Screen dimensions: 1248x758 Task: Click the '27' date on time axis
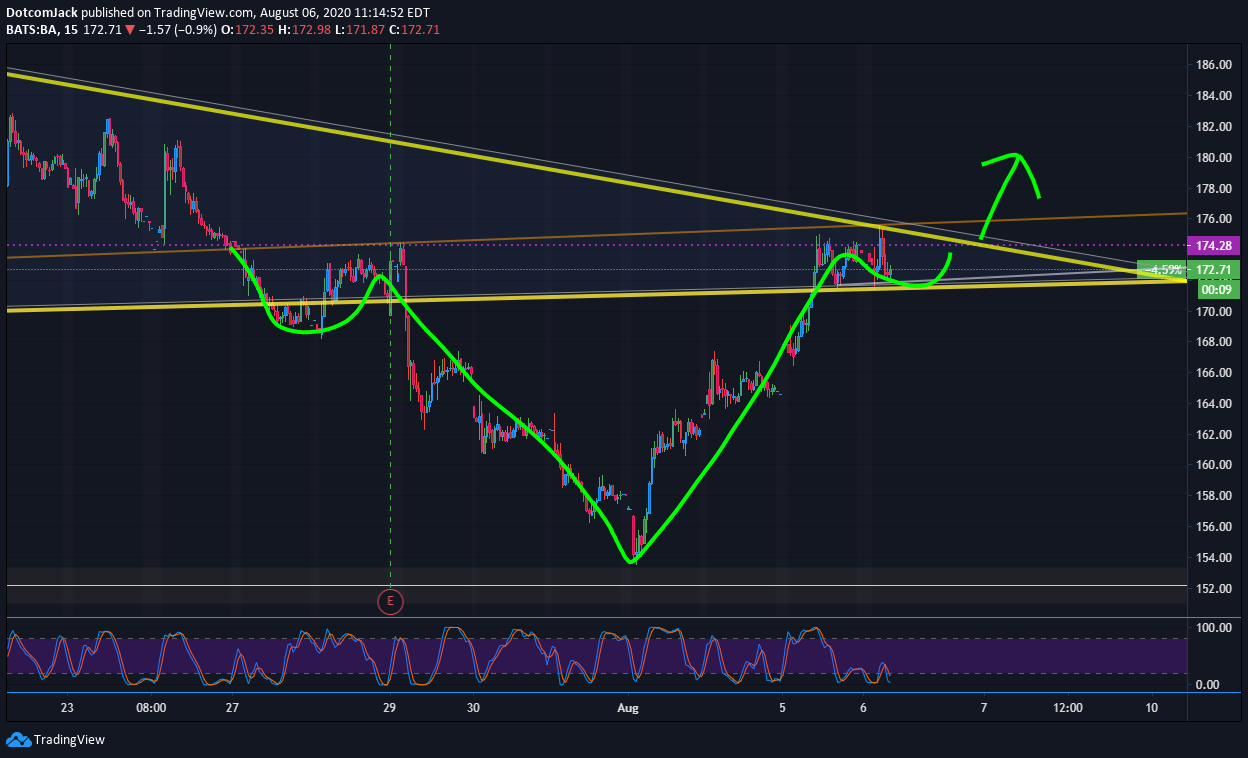point(232,708)
